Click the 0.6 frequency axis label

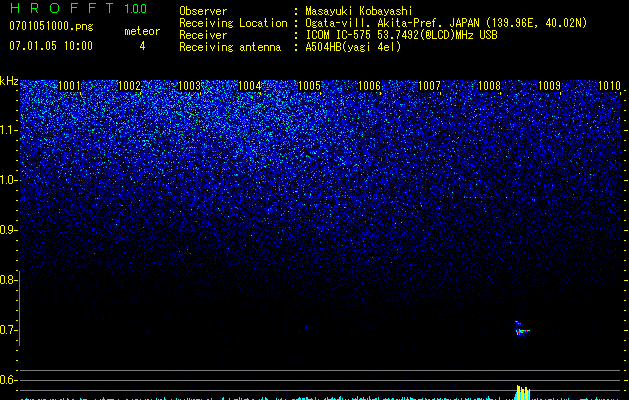(8, 380)
